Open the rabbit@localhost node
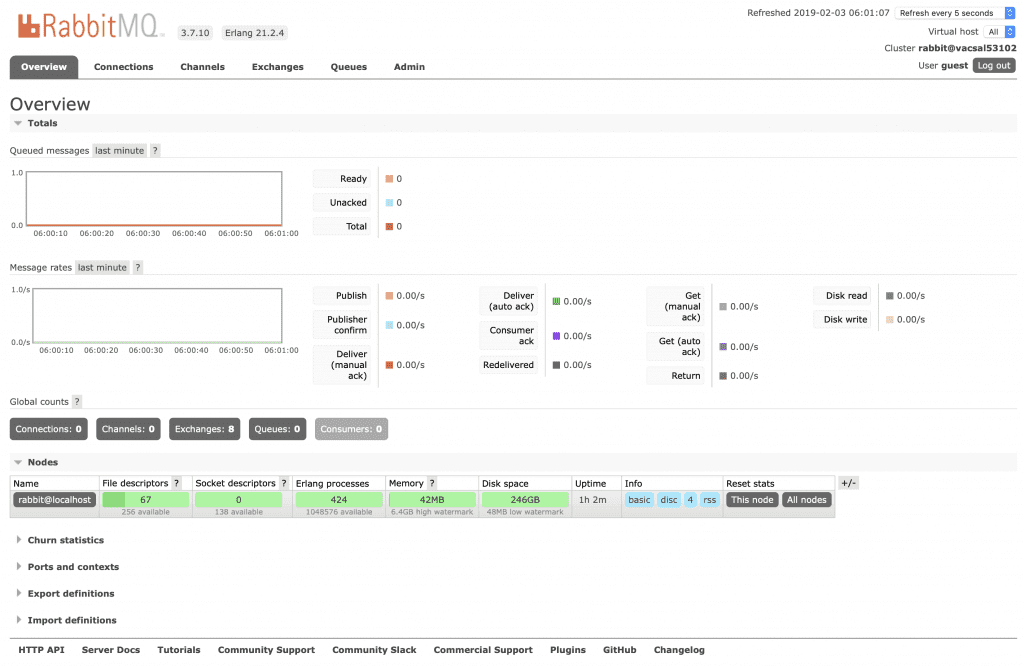The height and width of the screenshot is (666, 1024). (55, 500)
